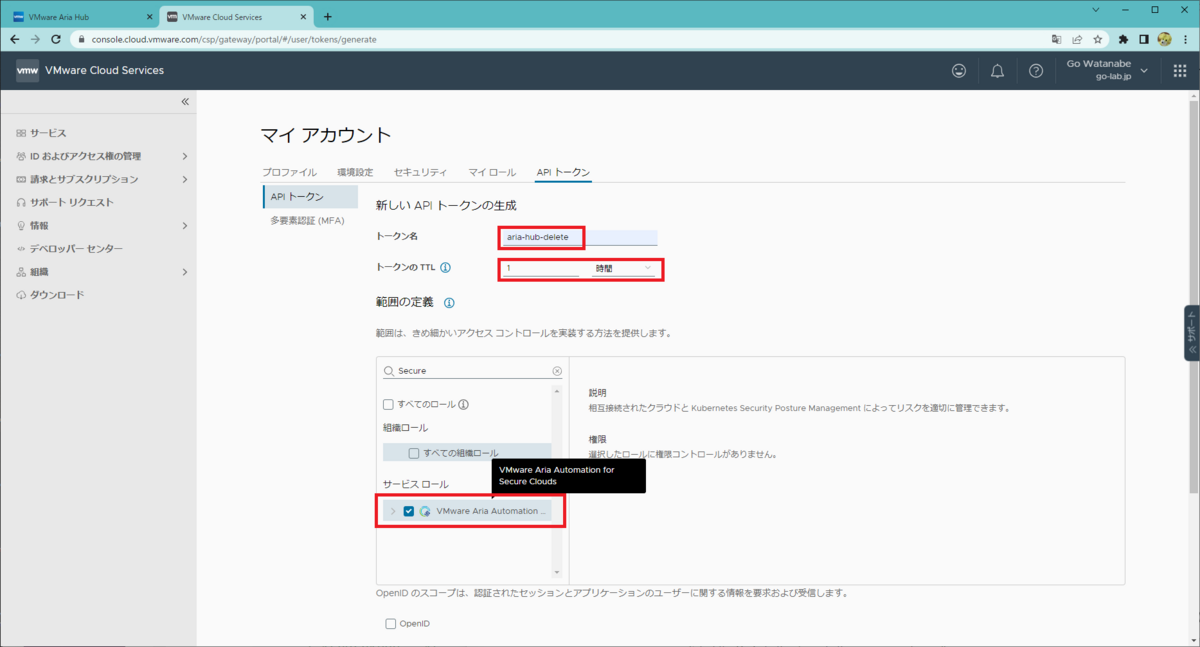Expand the 情報 sidebar menu
Screen dimensions: 1200x647
185,226
